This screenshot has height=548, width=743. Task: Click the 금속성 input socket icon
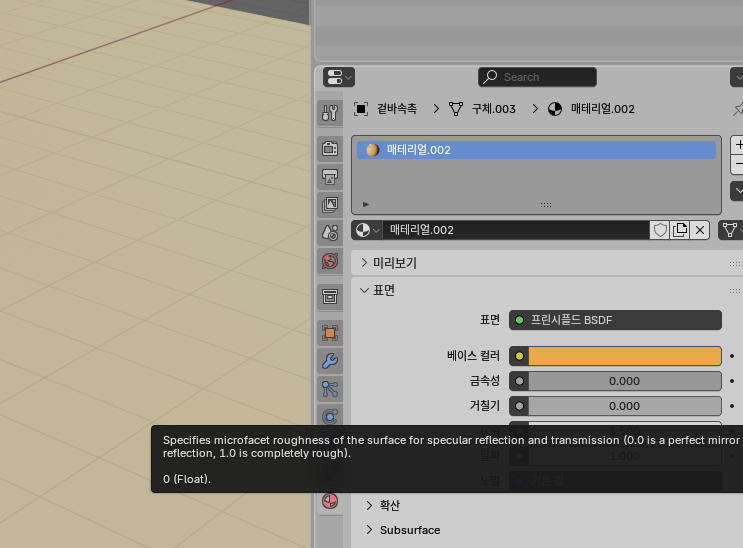[519, 381]
